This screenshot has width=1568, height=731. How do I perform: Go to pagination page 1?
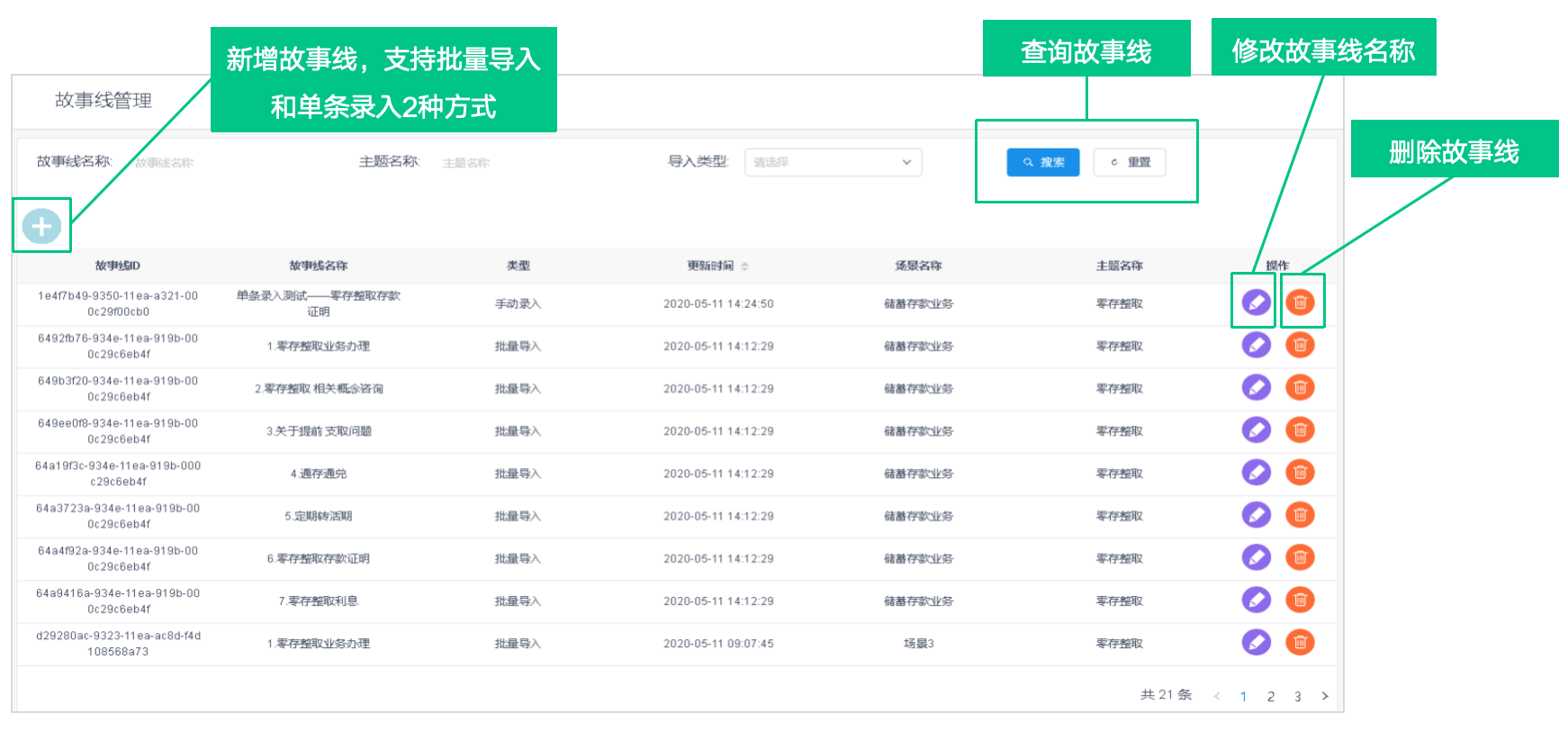click(1243, 696)
